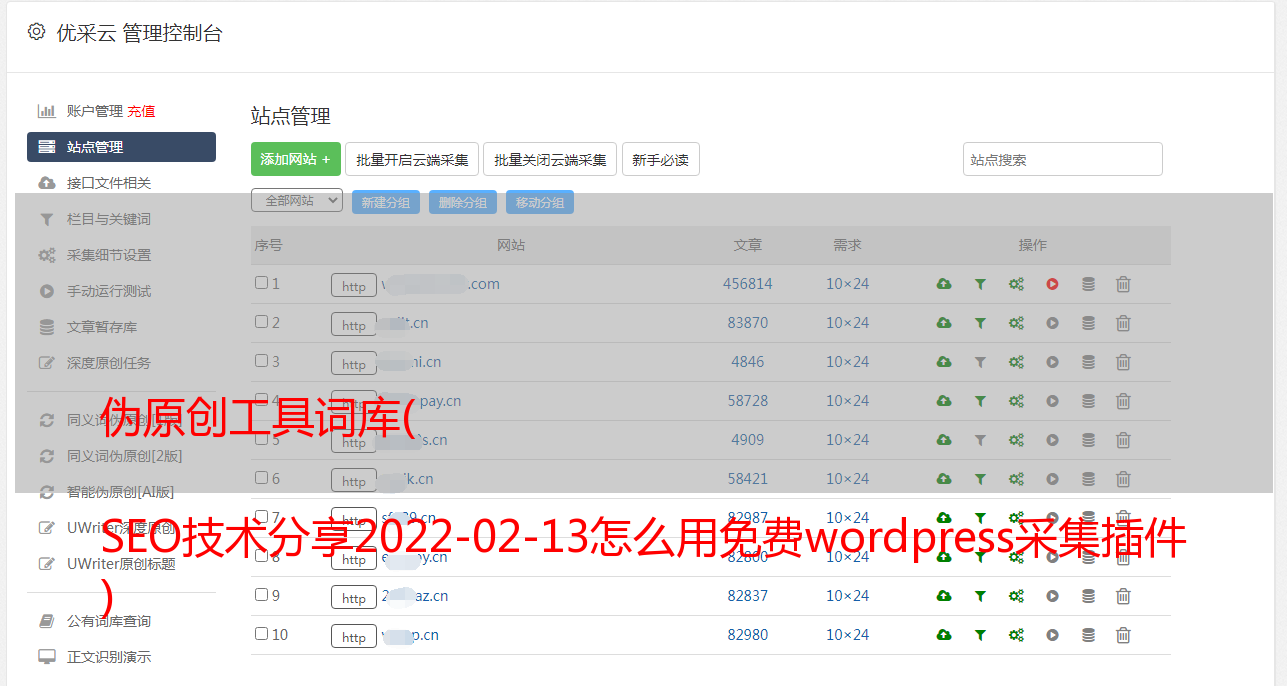The width and height of the screenshot is (1287, 686).
Task: Tick the checkbox for site row 6
Action: (x=261, y=478)
